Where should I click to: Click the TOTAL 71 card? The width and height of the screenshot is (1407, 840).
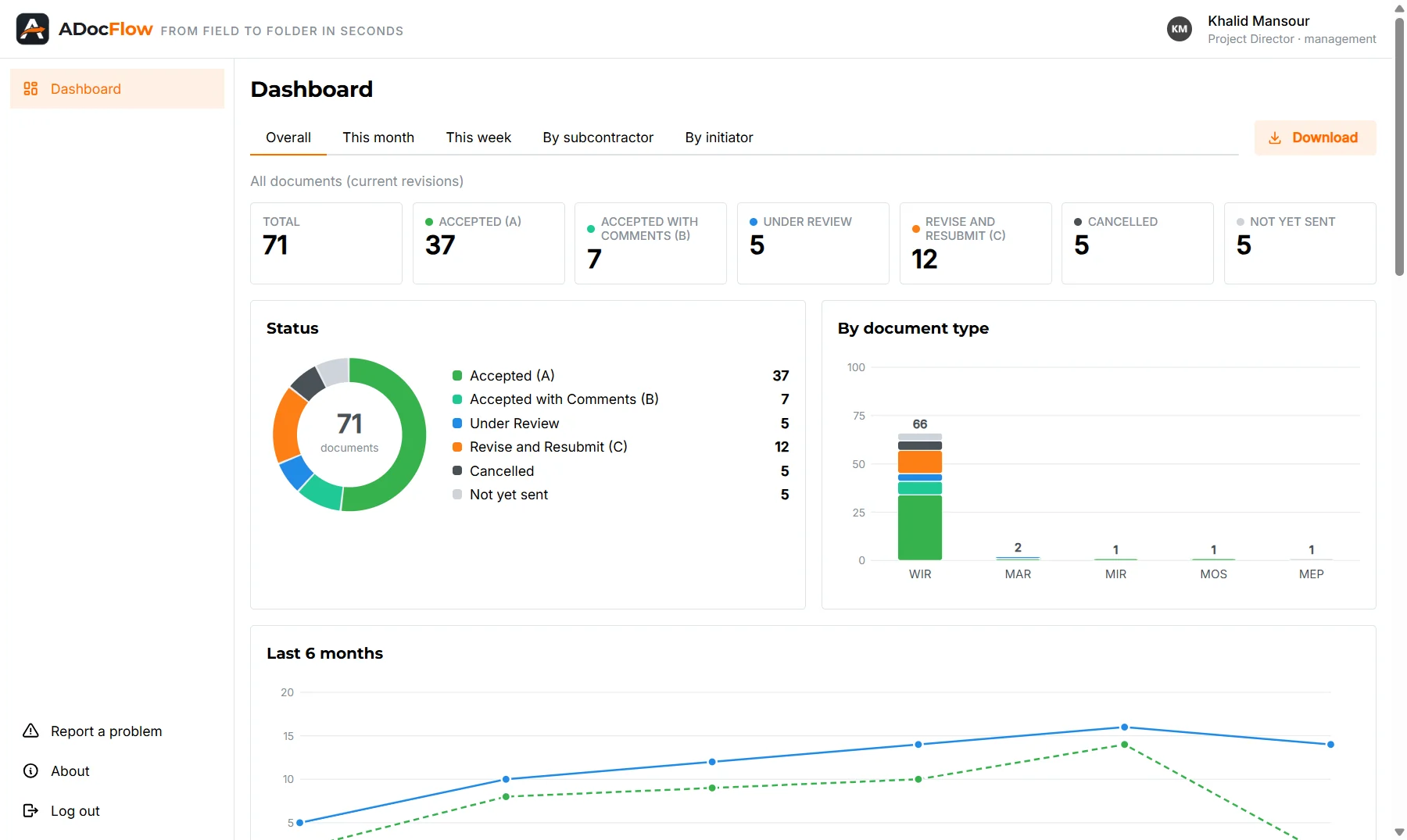click(326, 243)
